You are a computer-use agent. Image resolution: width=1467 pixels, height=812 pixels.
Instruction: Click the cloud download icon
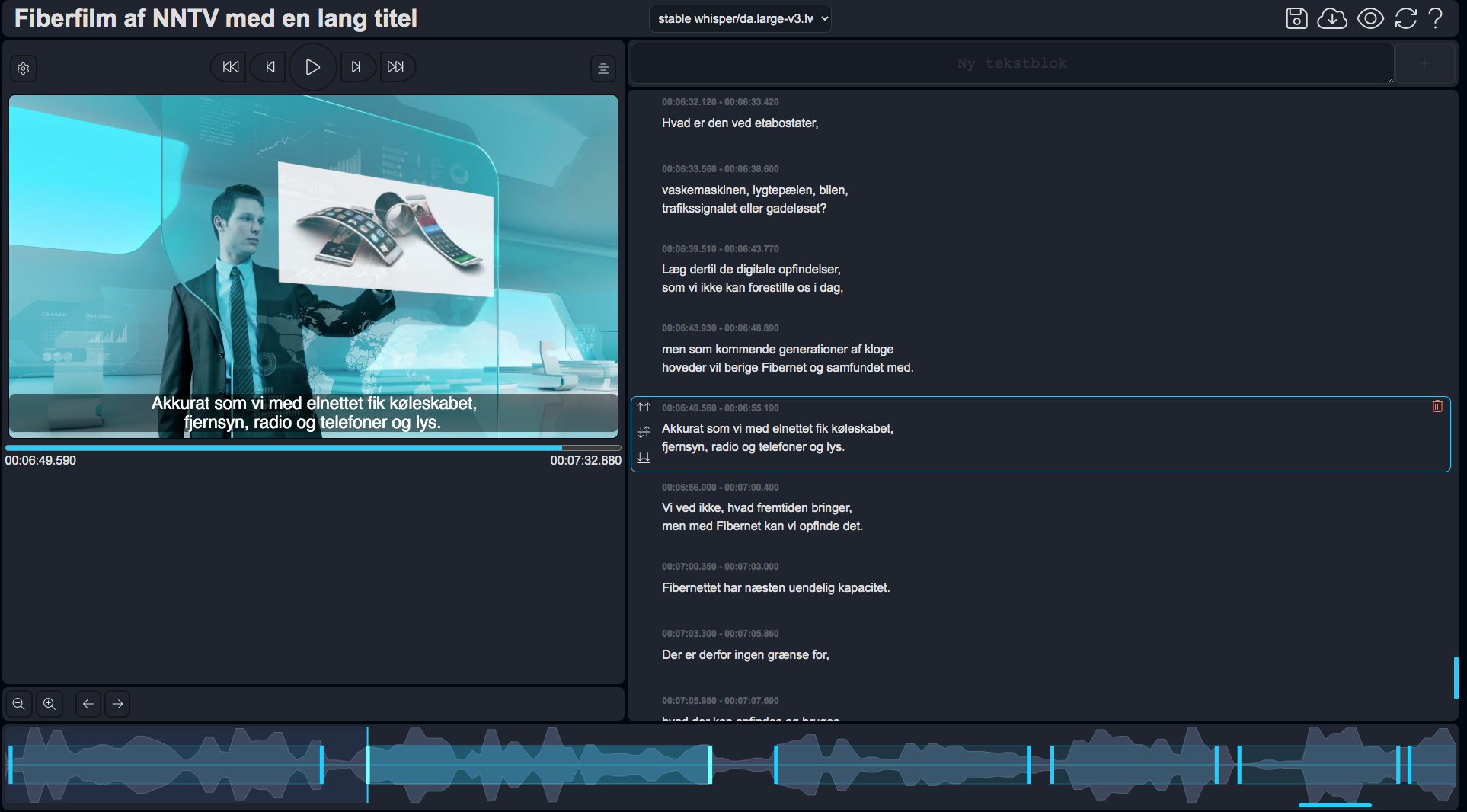click(1332, 18)
